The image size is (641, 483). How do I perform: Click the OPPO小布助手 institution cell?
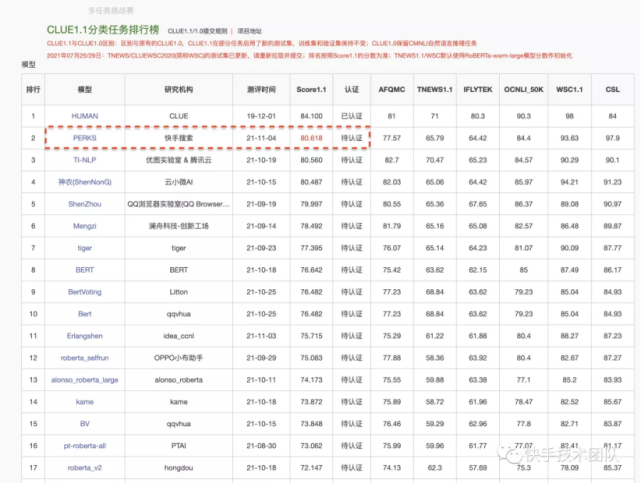[x=179, y=358]
